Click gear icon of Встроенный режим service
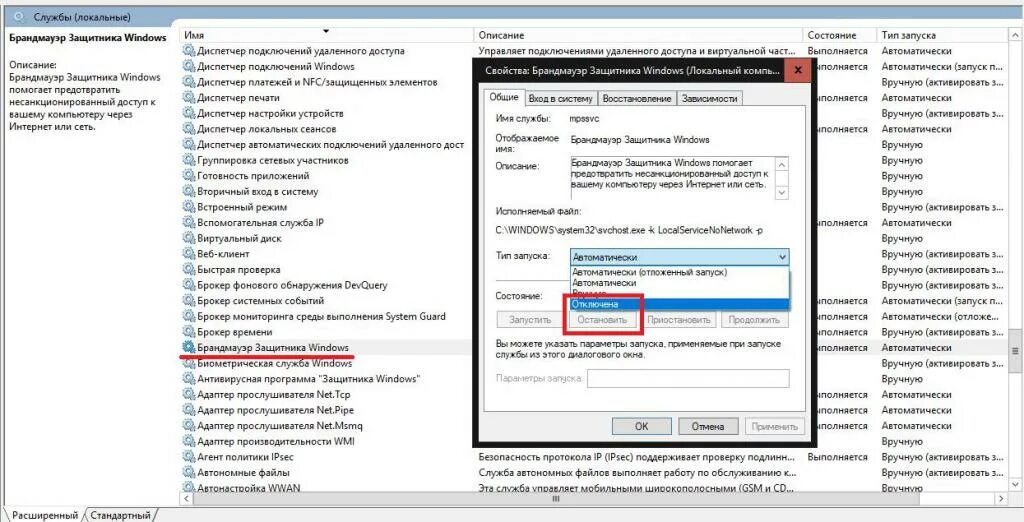 (x=189, y=207)
